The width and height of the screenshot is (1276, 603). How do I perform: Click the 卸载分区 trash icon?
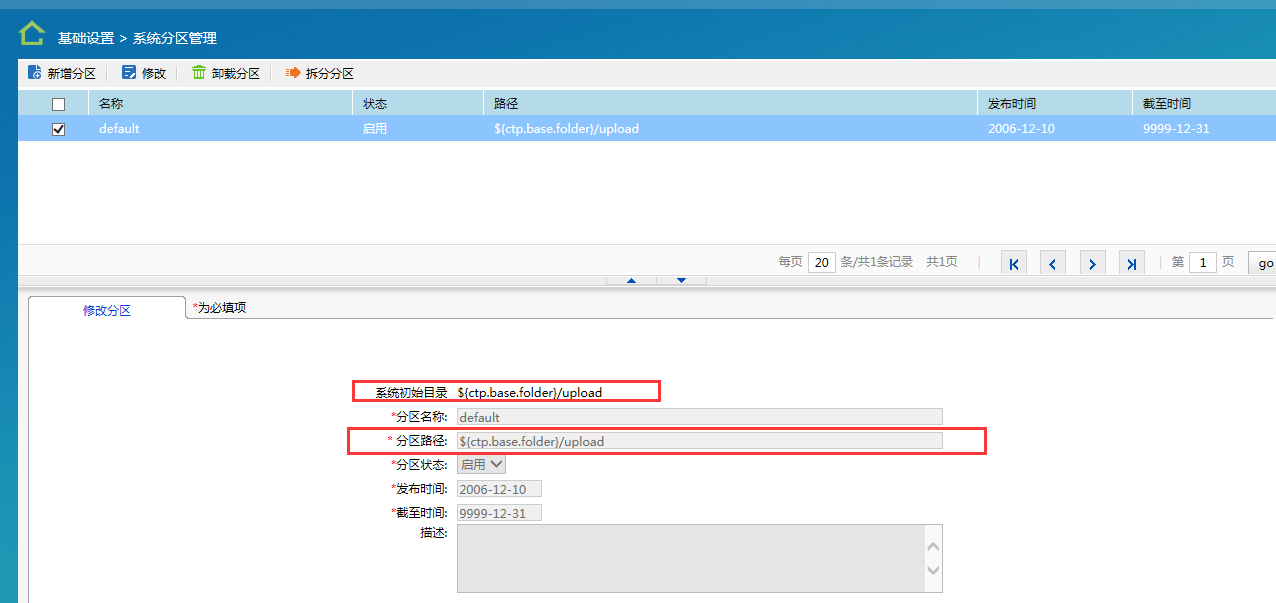point(199,73)
